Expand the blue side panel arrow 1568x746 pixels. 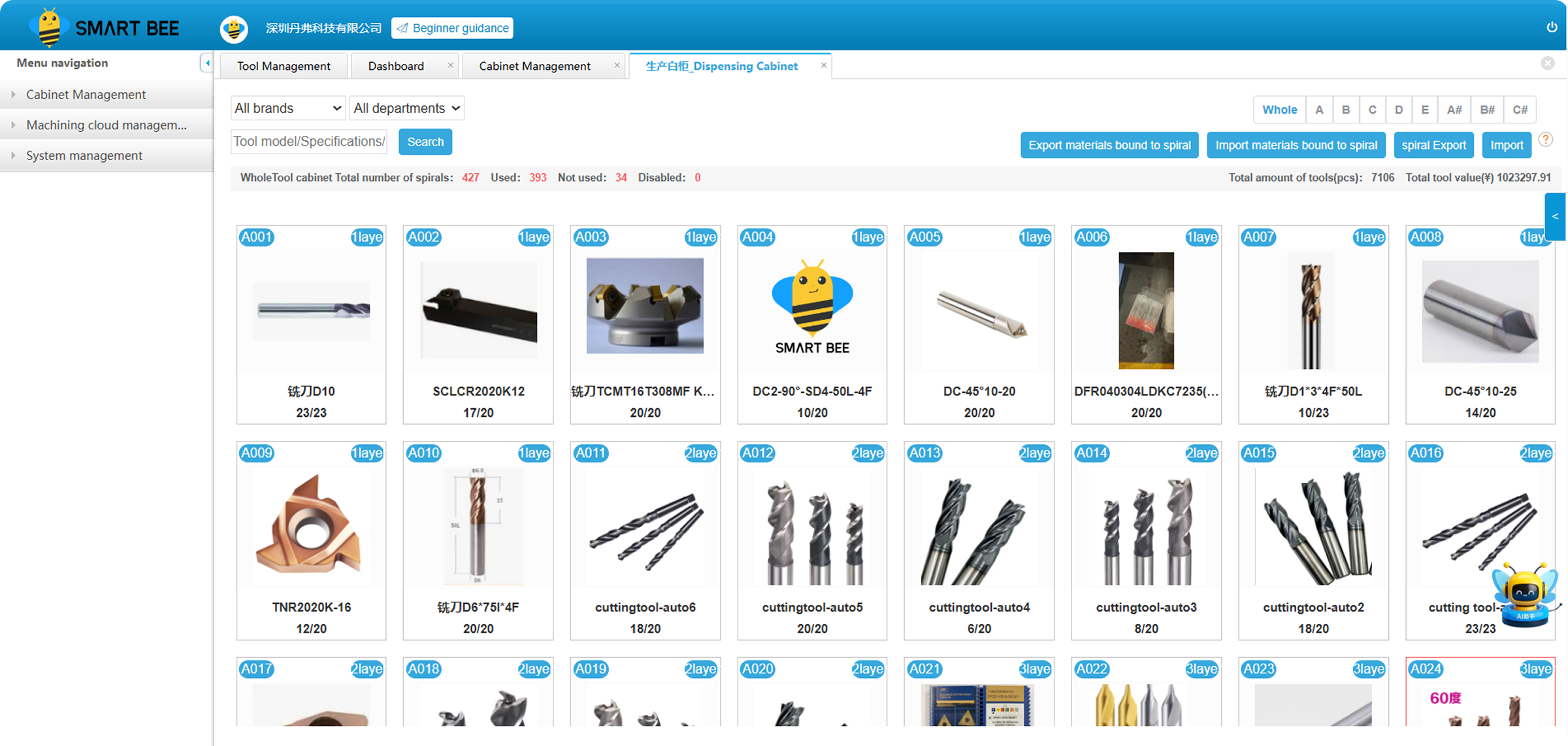1556,216
